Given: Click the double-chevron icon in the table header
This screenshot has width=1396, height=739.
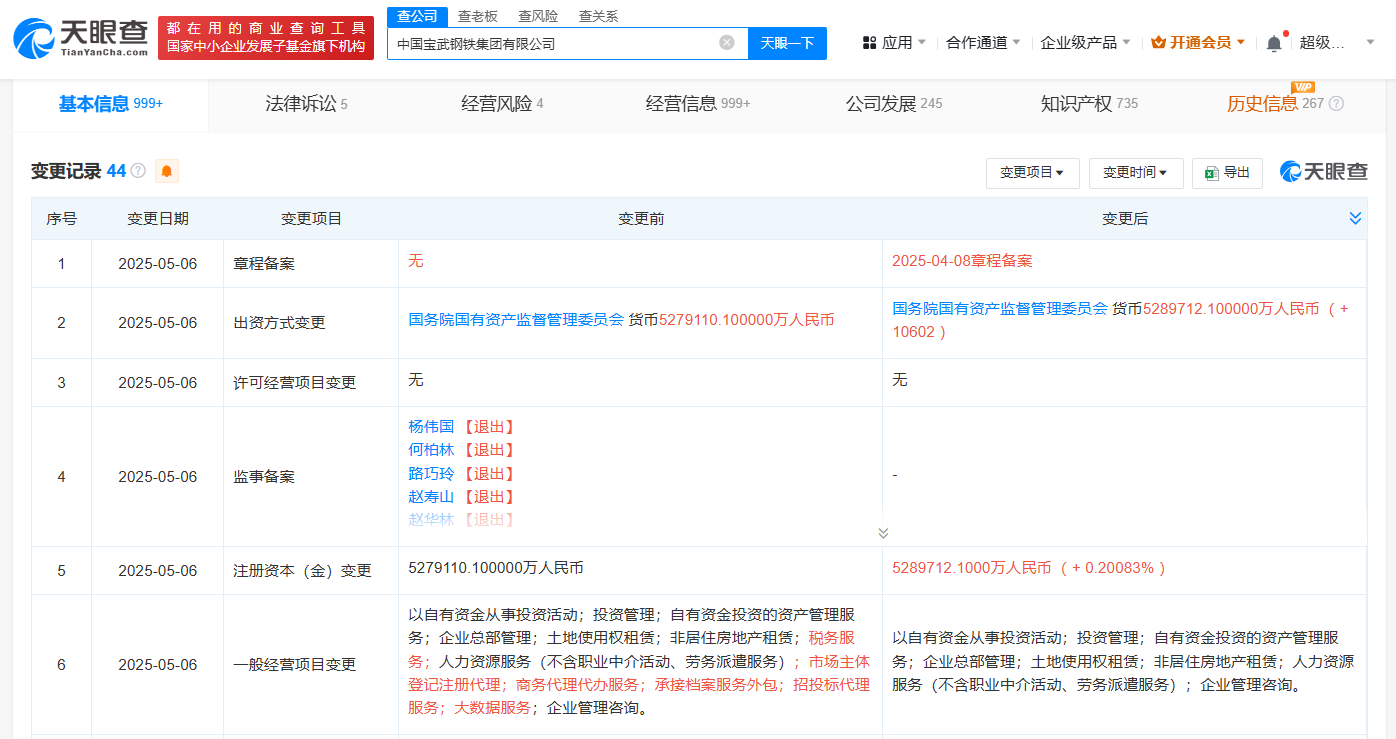Looking at the screenshot, I should click(x=1355, y=218).
